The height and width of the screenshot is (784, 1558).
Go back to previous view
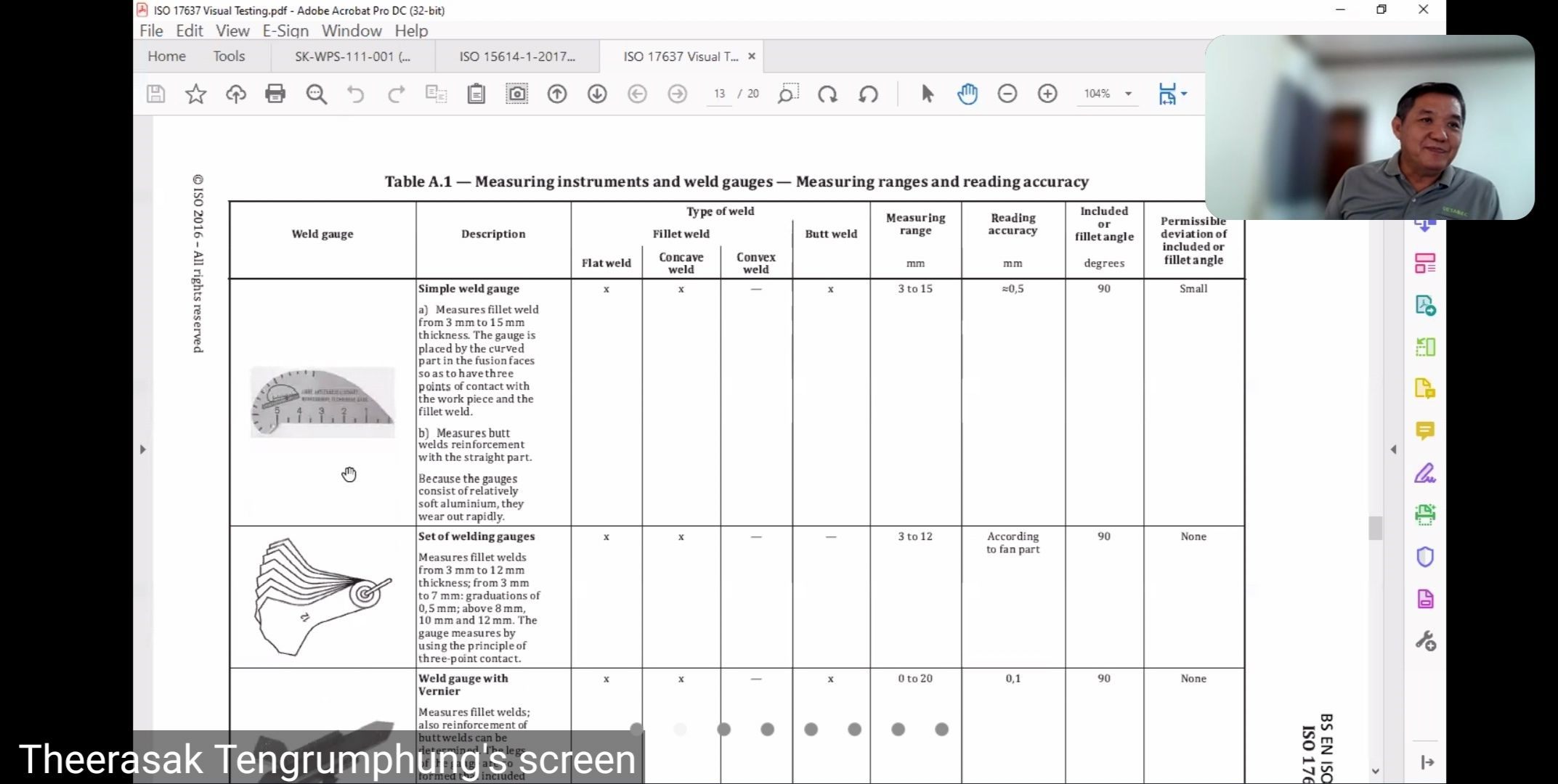(x=637, y=94)
